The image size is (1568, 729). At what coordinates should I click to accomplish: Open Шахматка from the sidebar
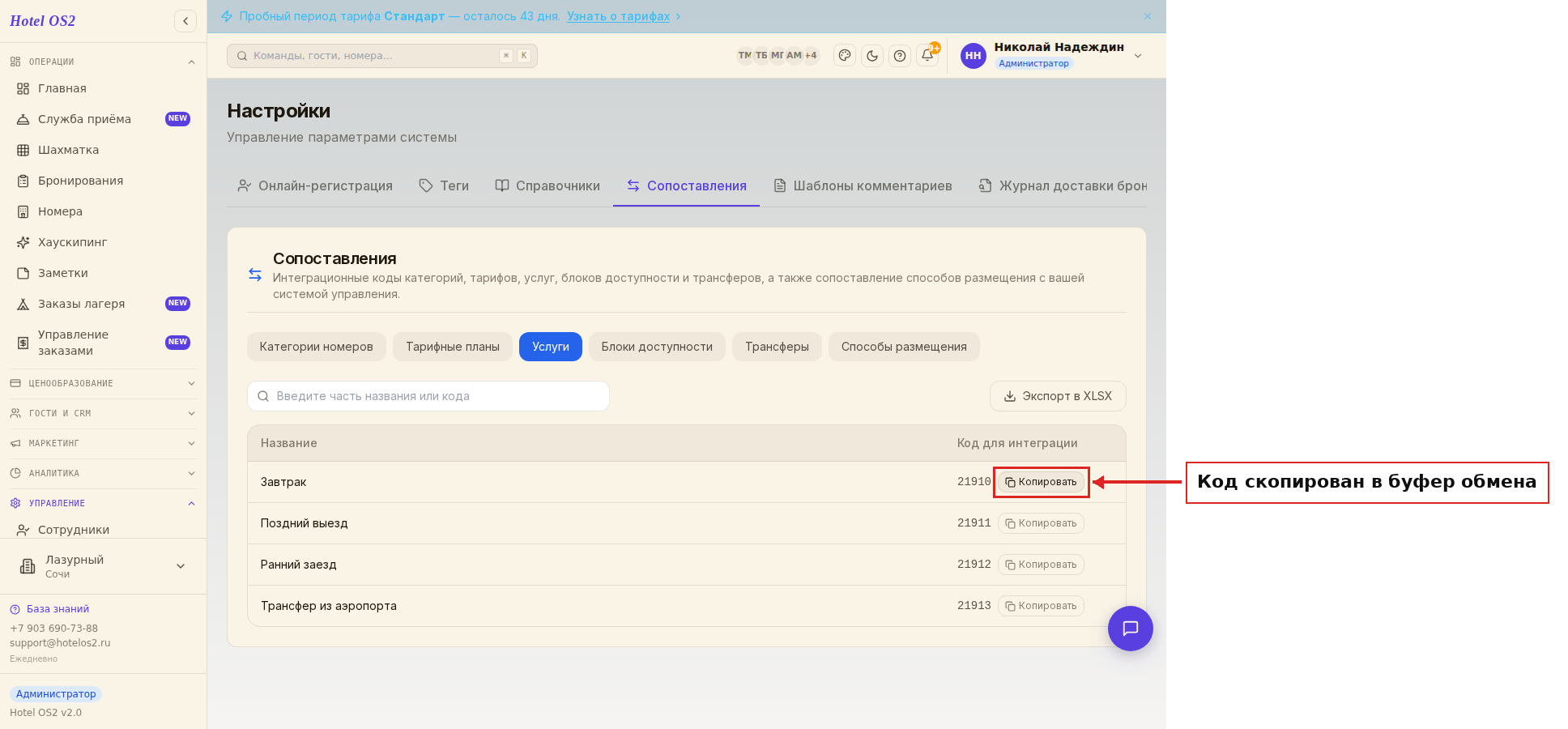104,150
